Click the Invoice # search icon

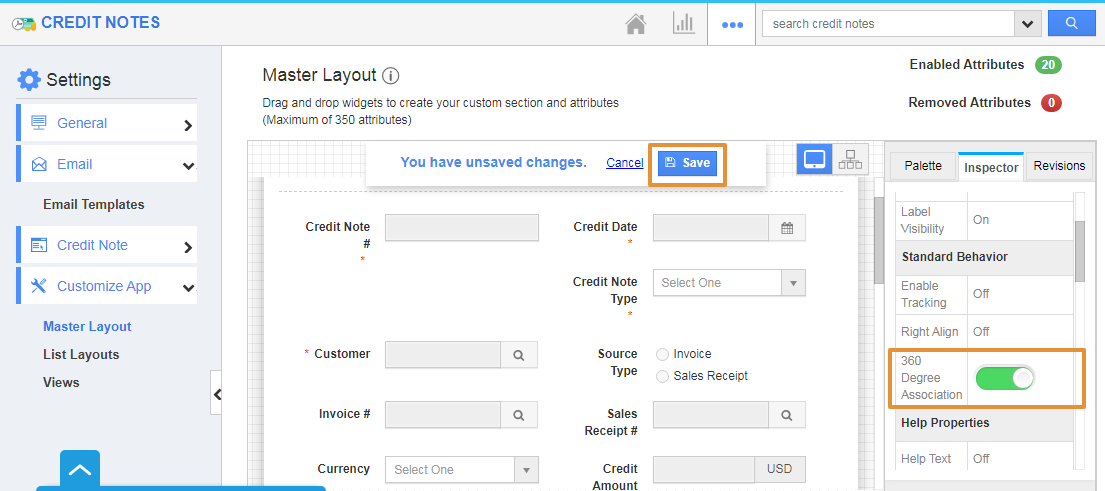point(519,415)
